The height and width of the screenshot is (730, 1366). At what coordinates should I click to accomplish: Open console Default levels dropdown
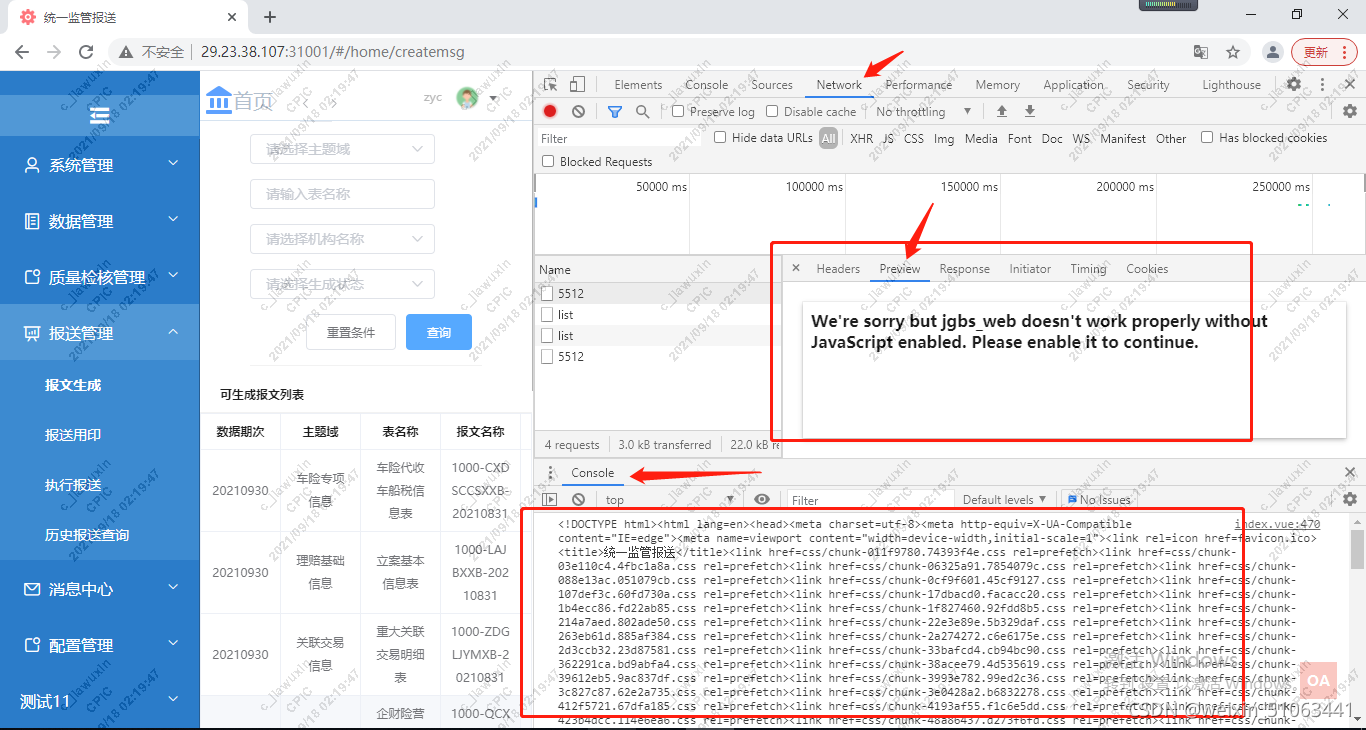[1004, 499]
